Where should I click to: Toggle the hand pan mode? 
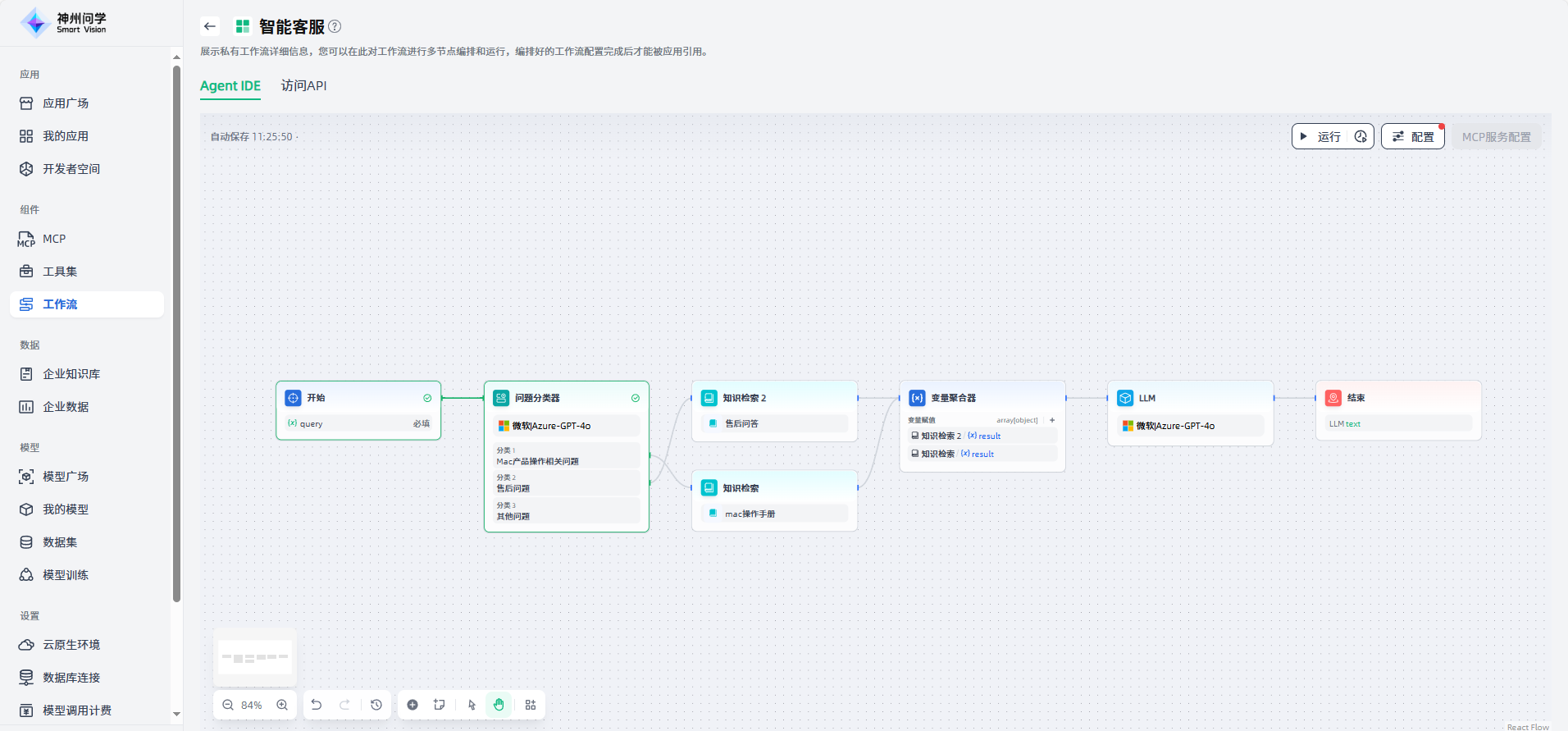point(499,705)
